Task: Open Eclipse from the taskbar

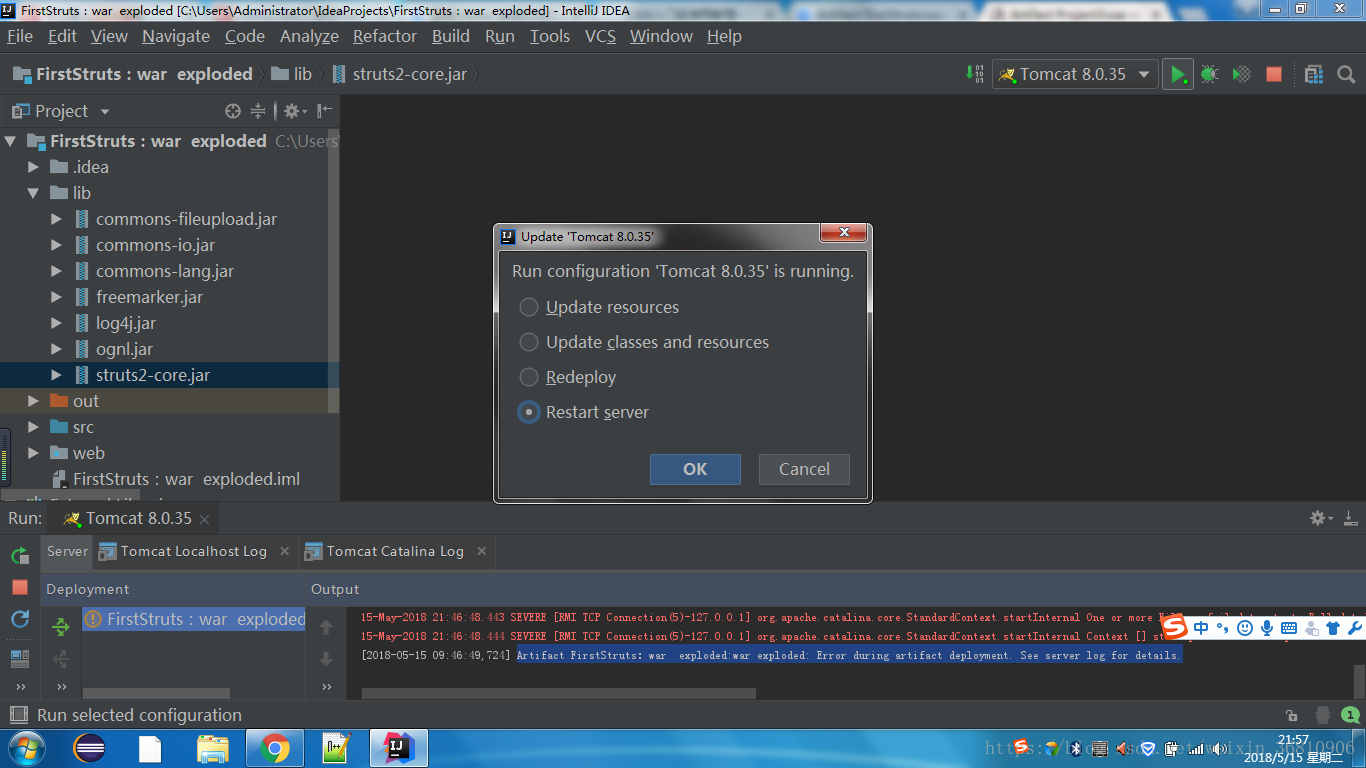Action: (x=89, y=748)
